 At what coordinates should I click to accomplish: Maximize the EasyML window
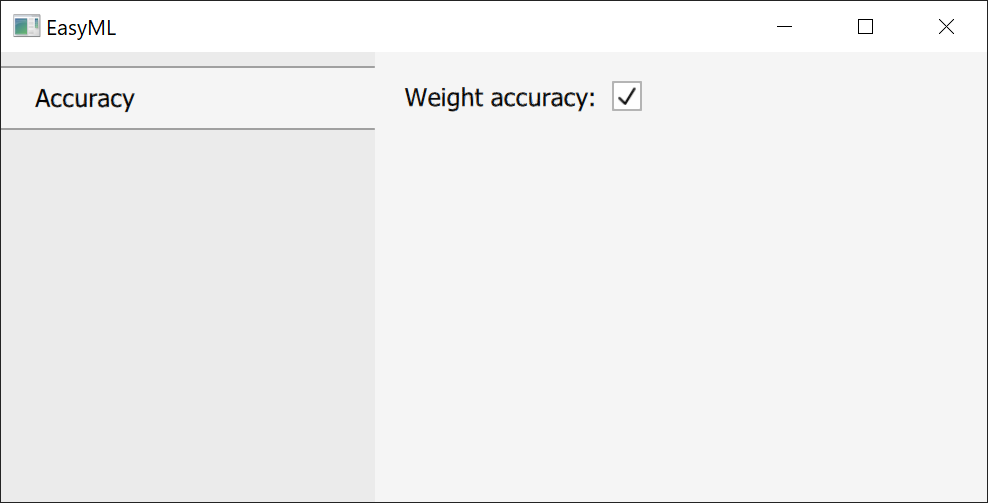(x=866, y=27)
